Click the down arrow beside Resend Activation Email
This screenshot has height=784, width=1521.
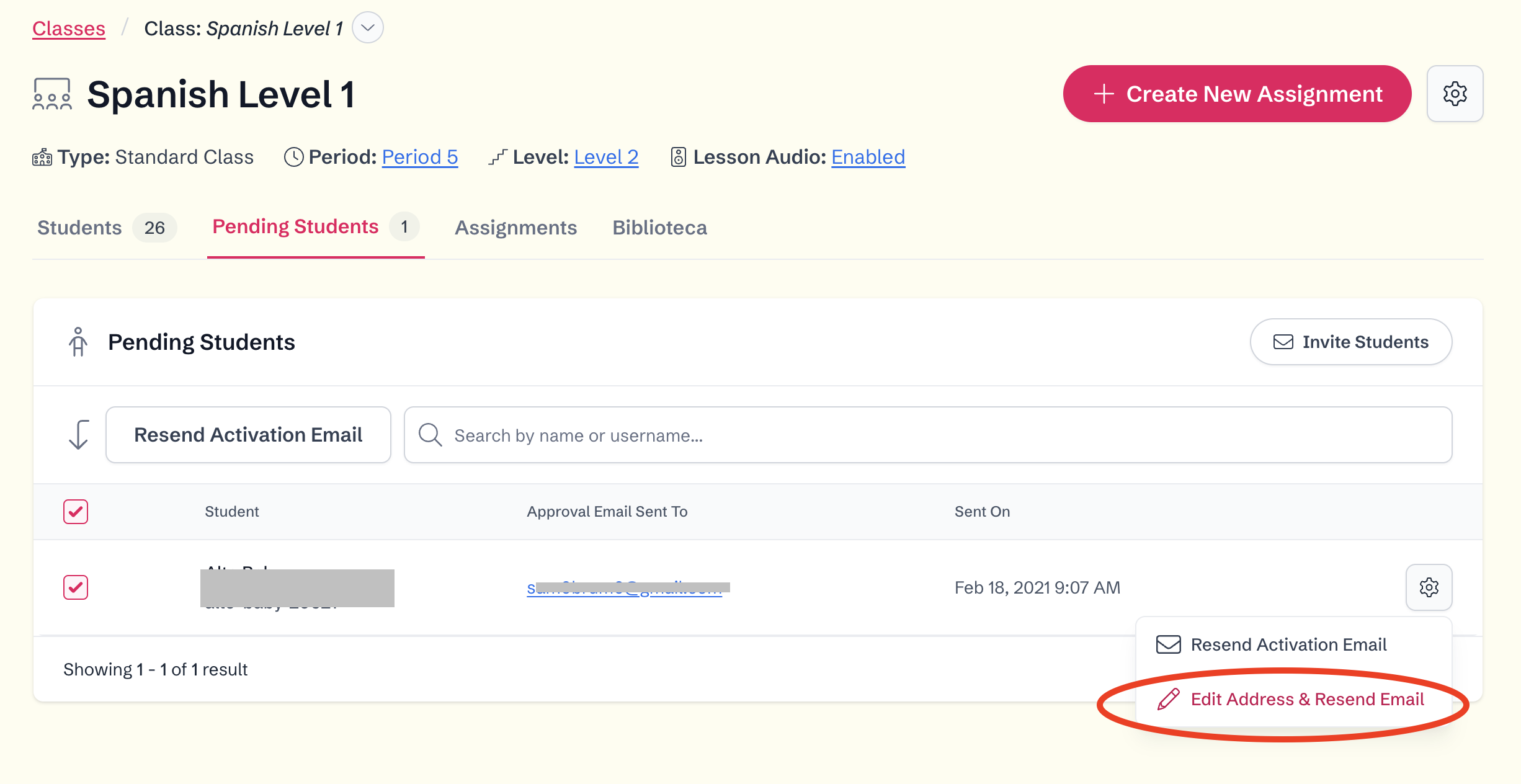click(79, 435)
